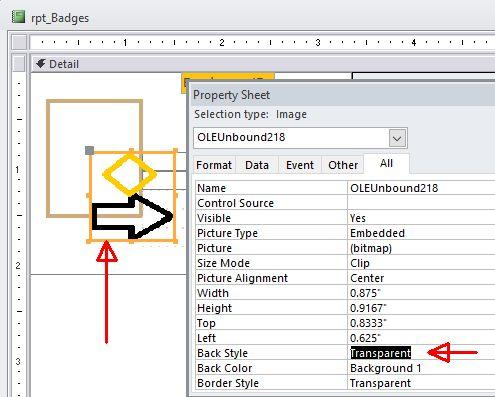Screen dimensions: 495x397
Task: Select the yellow diamond image control
Action: point(129,174)
